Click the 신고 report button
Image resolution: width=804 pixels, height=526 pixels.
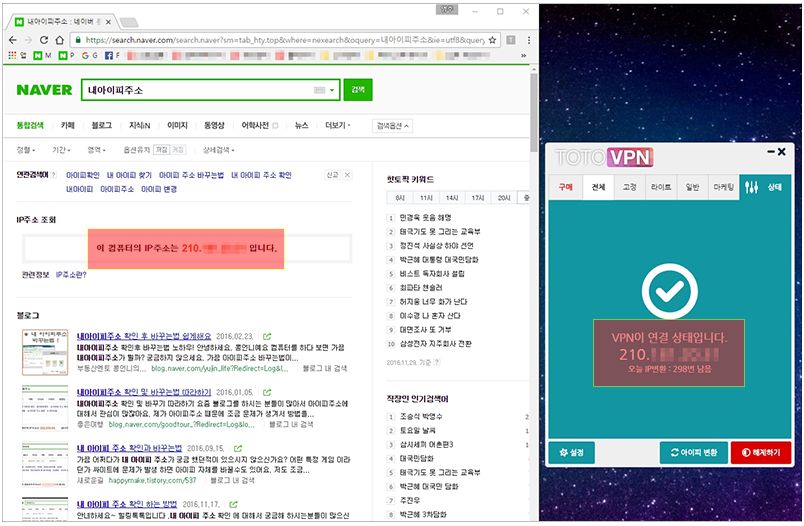(332, 175)
